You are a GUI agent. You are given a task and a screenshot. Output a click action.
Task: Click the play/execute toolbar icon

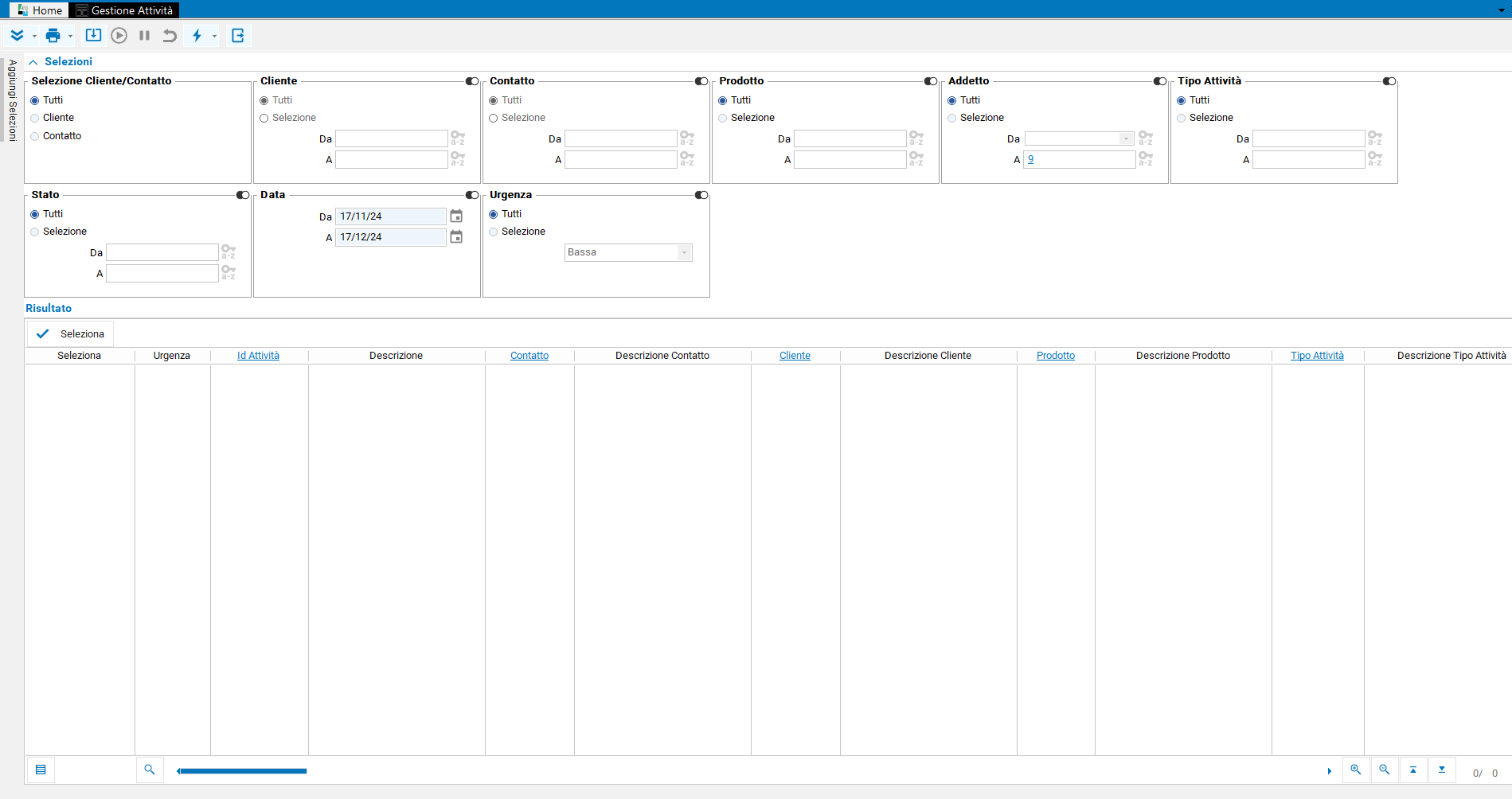click(x=119, y=35)
